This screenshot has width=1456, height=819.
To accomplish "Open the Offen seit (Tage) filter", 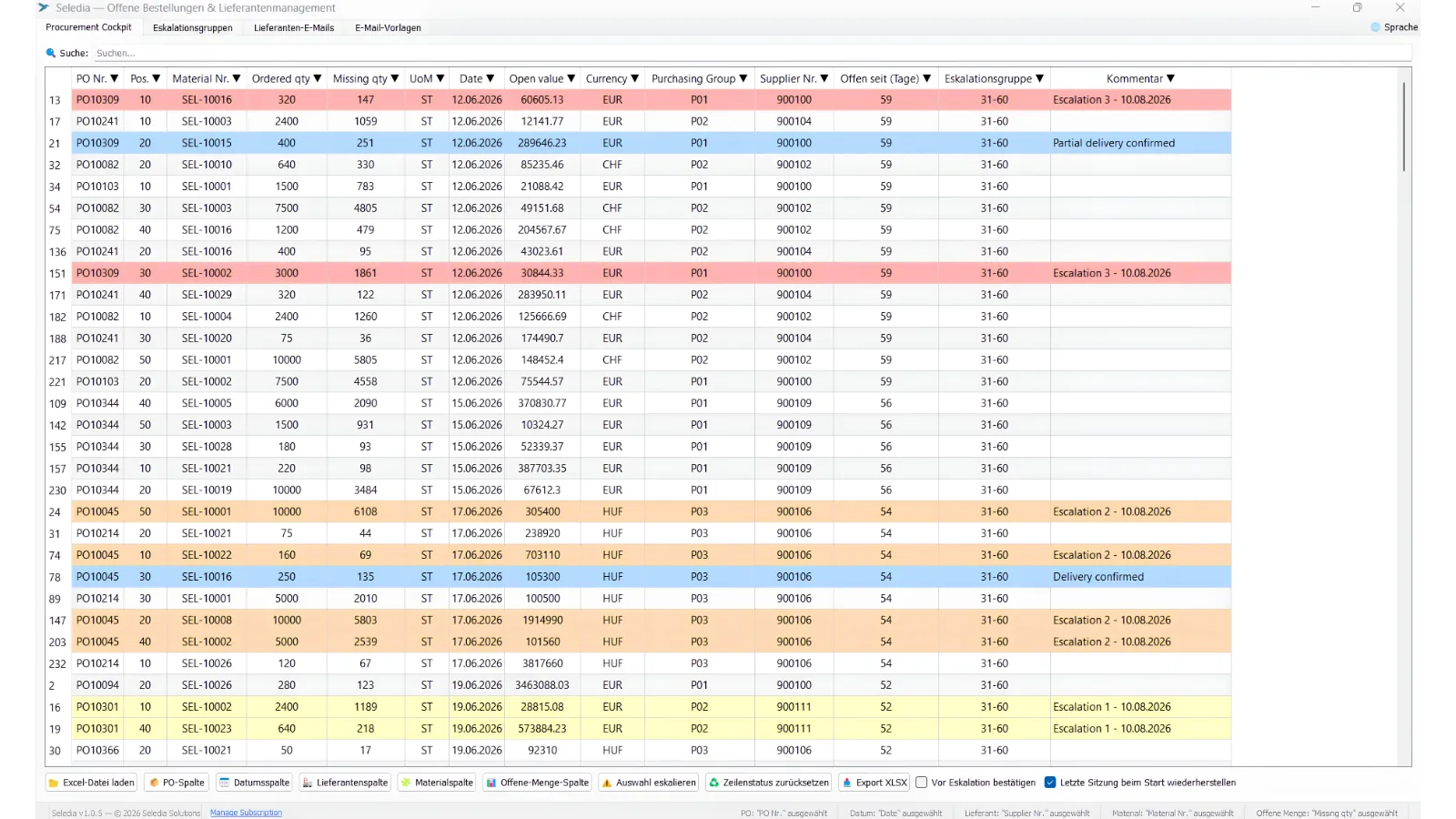I will 927,79.
